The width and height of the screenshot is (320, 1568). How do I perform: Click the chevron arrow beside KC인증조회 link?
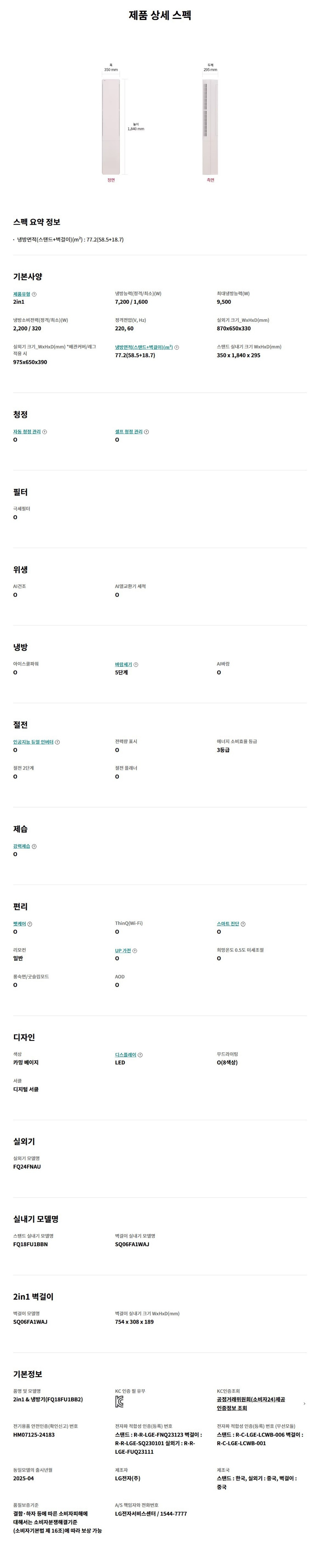click(x=304, y=1404)
